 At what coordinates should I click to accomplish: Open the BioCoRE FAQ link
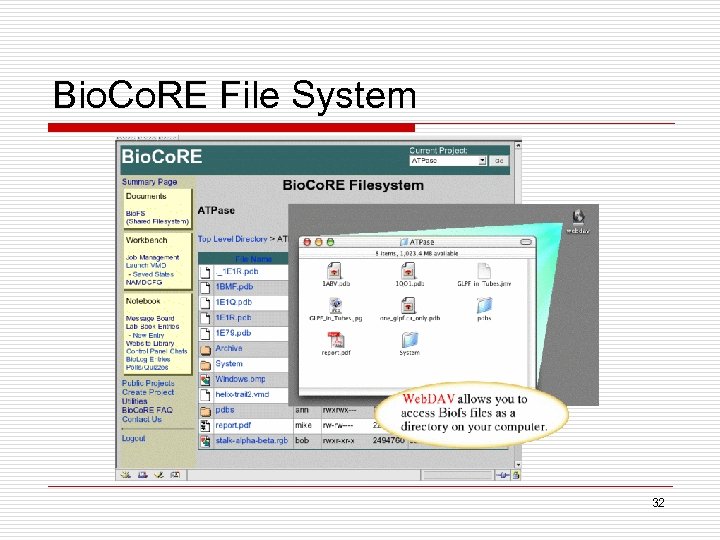tap(147, 410)
